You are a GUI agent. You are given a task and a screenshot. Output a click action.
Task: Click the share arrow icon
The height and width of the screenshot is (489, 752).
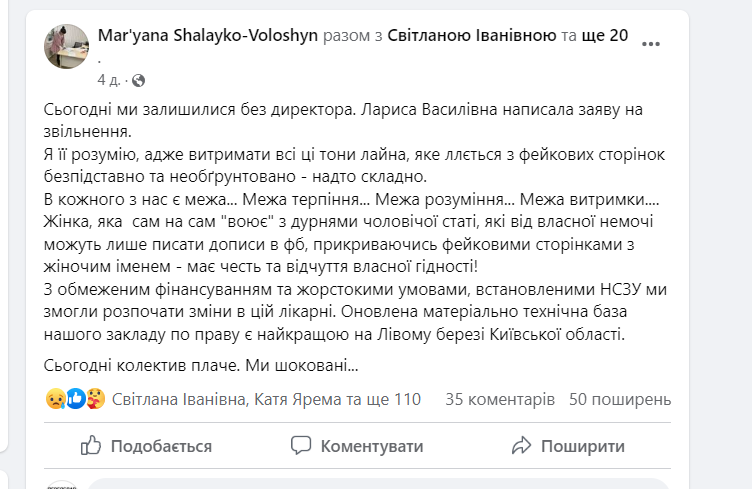click(521, 445)
